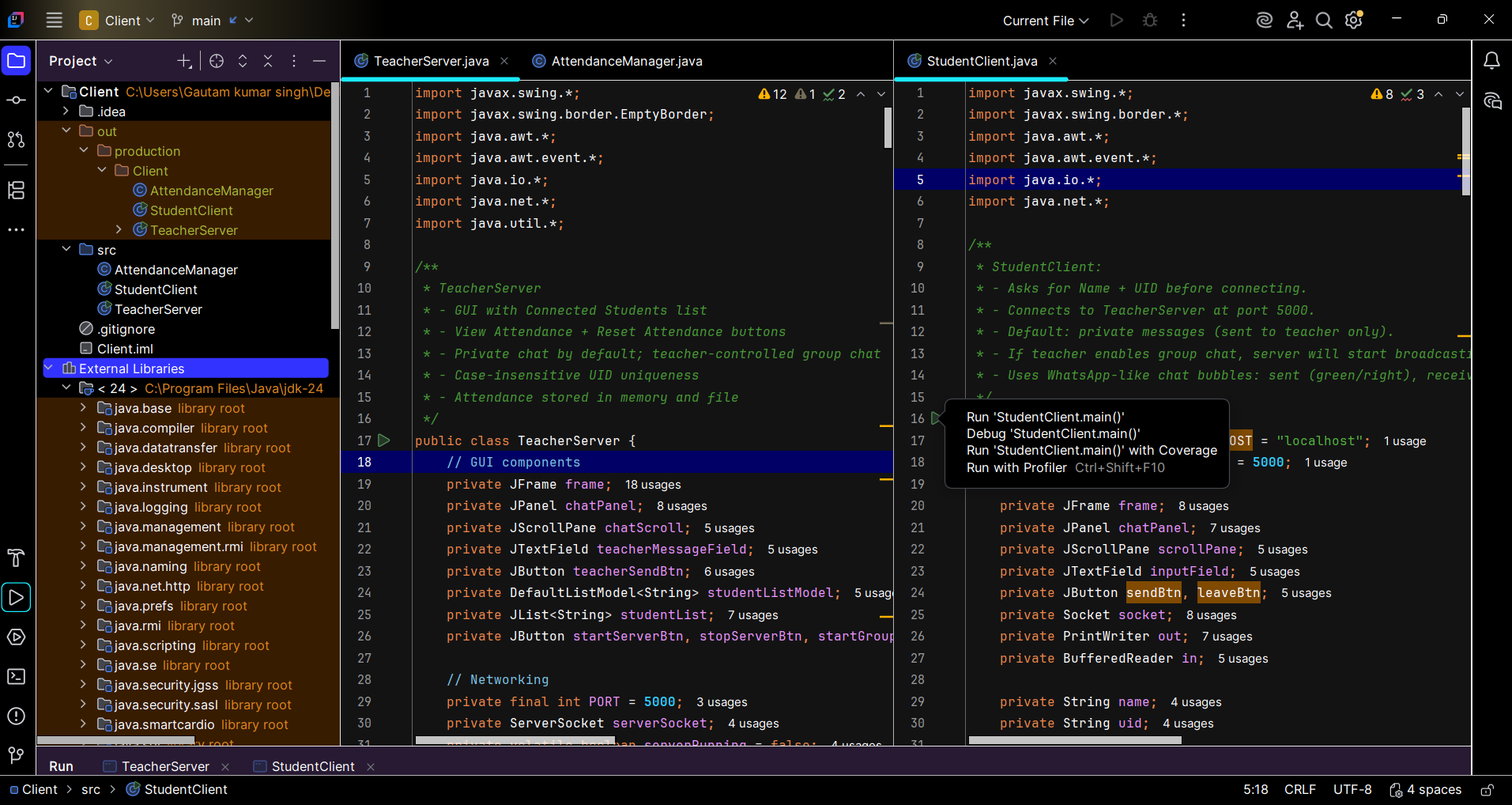Show more tool windows (three dots)

click(17, 230)
